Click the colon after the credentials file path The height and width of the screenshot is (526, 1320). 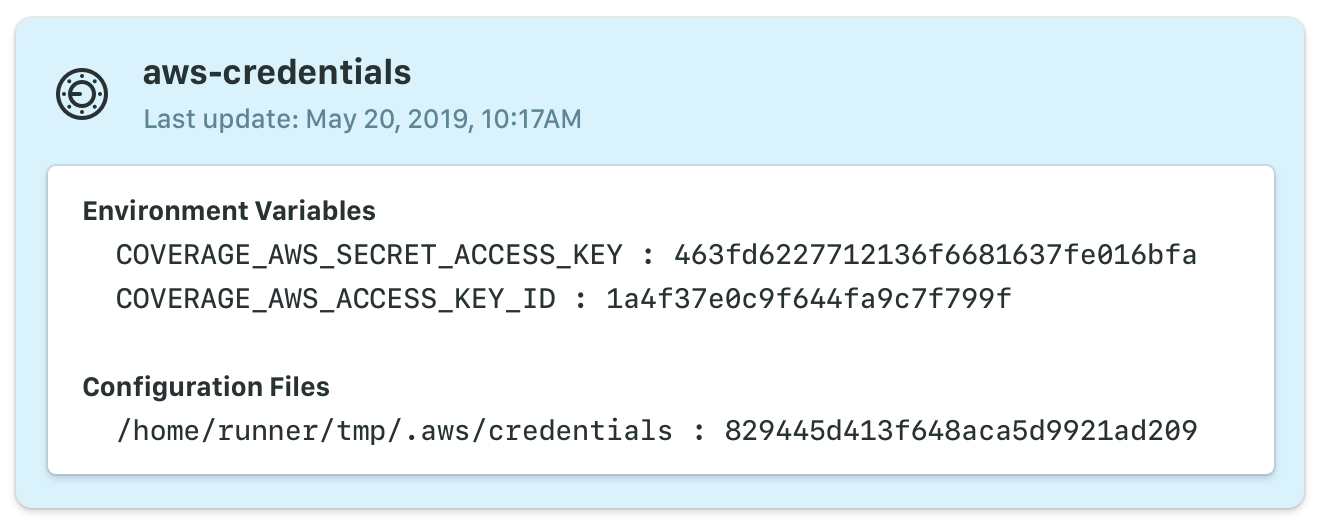pyautogui.click(x=698, y=431)
